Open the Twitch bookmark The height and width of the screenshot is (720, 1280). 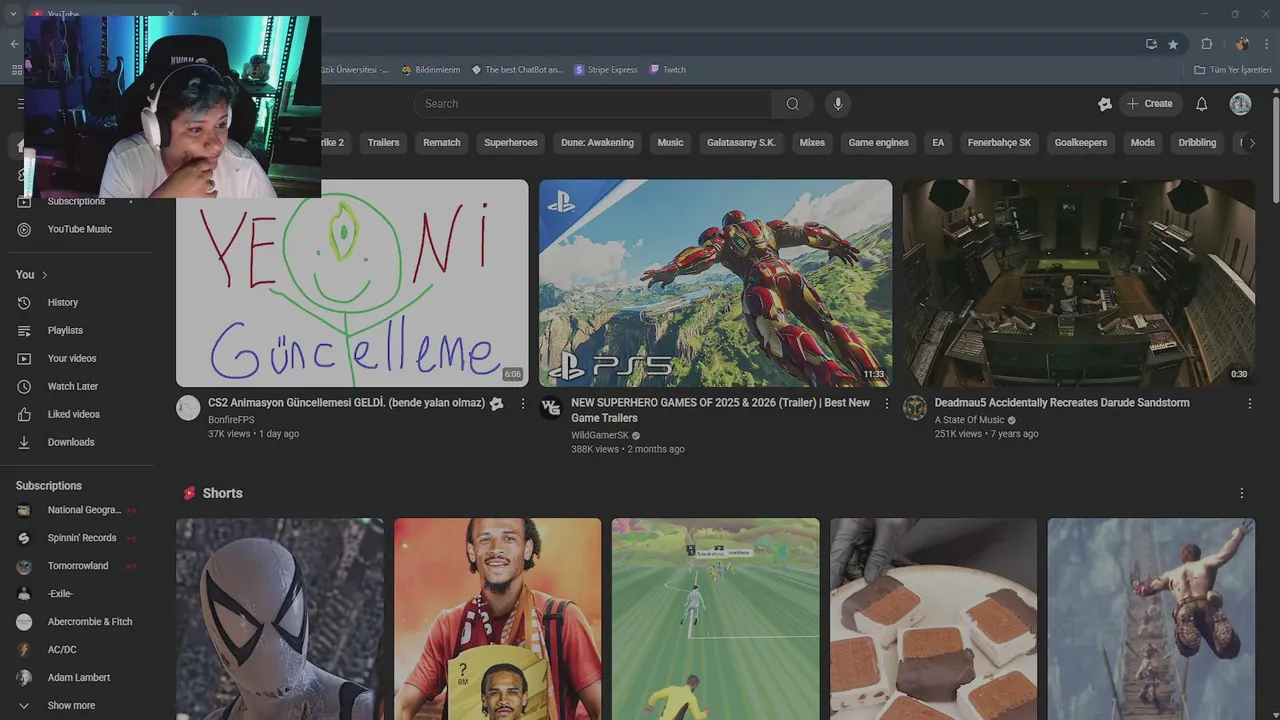point(668,70)
